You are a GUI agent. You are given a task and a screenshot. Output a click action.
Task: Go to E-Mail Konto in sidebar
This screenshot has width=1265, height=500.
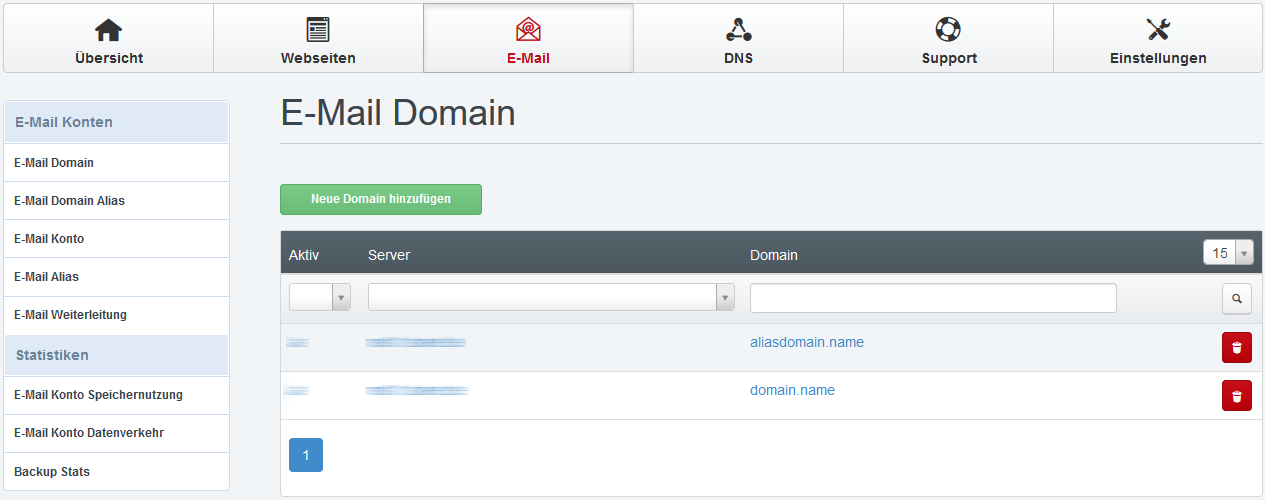tap(49, 239)
